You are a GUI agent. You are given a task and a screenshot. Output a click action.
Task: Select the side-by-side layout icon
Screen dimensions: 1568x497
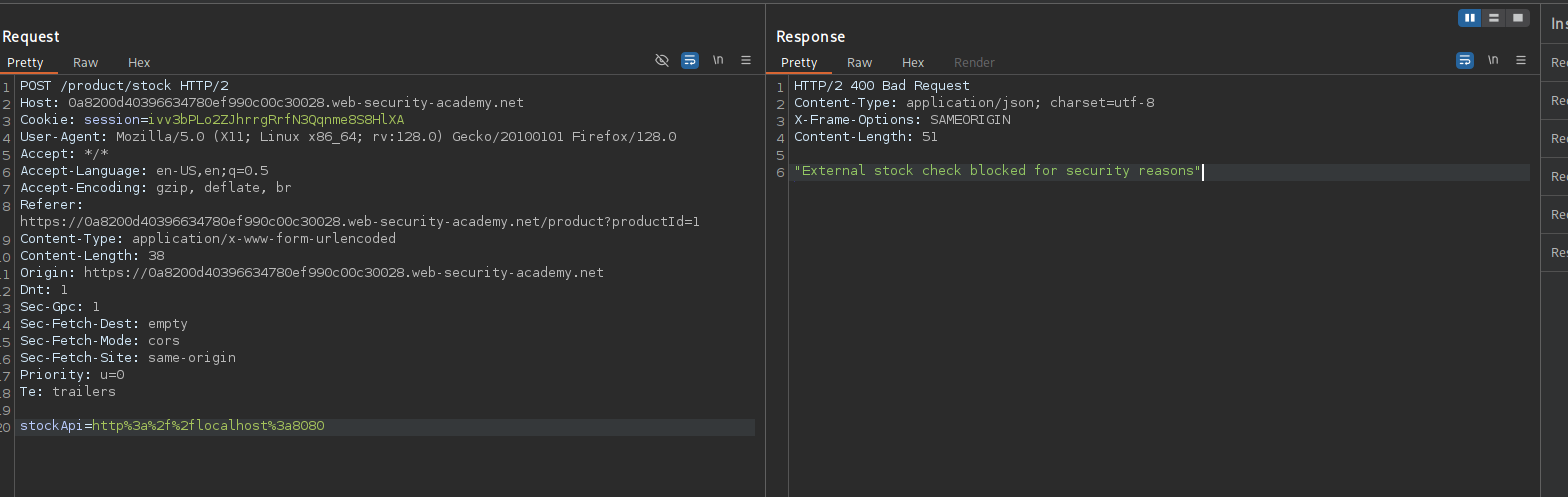coord(1470,18)
